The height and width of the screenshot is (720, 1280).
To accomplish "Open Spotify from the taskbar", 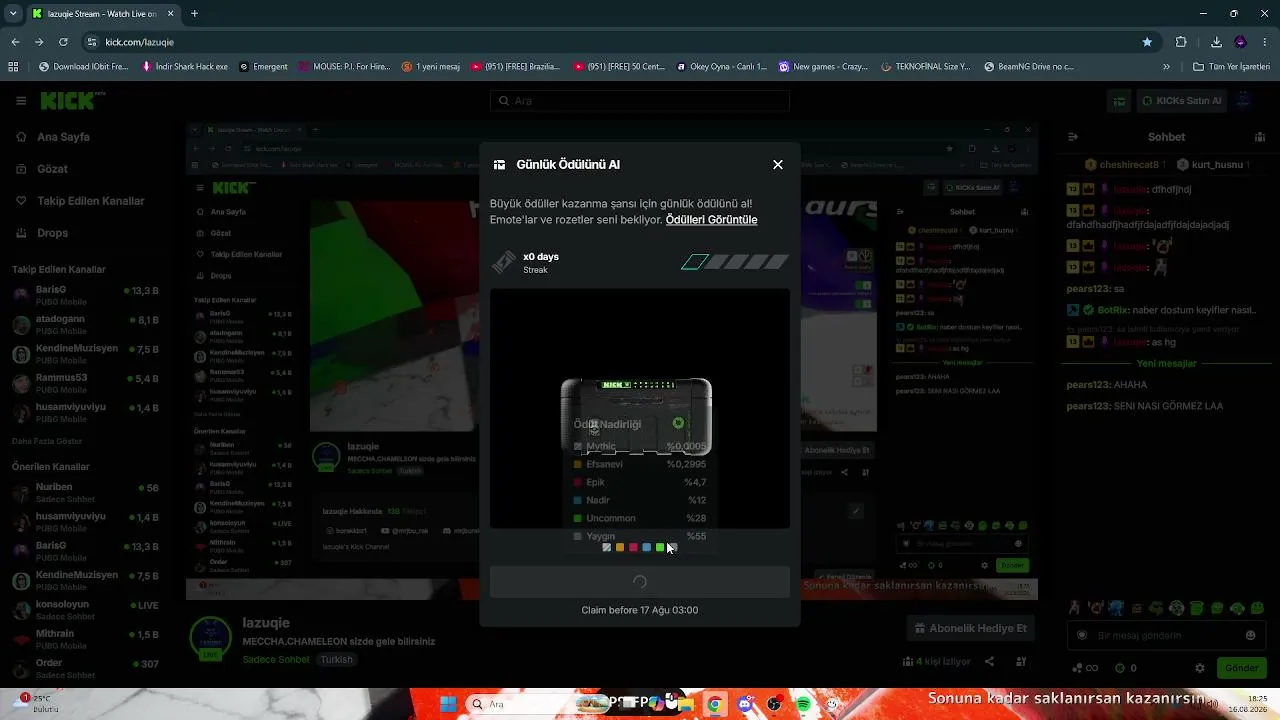I will point(804,704).
